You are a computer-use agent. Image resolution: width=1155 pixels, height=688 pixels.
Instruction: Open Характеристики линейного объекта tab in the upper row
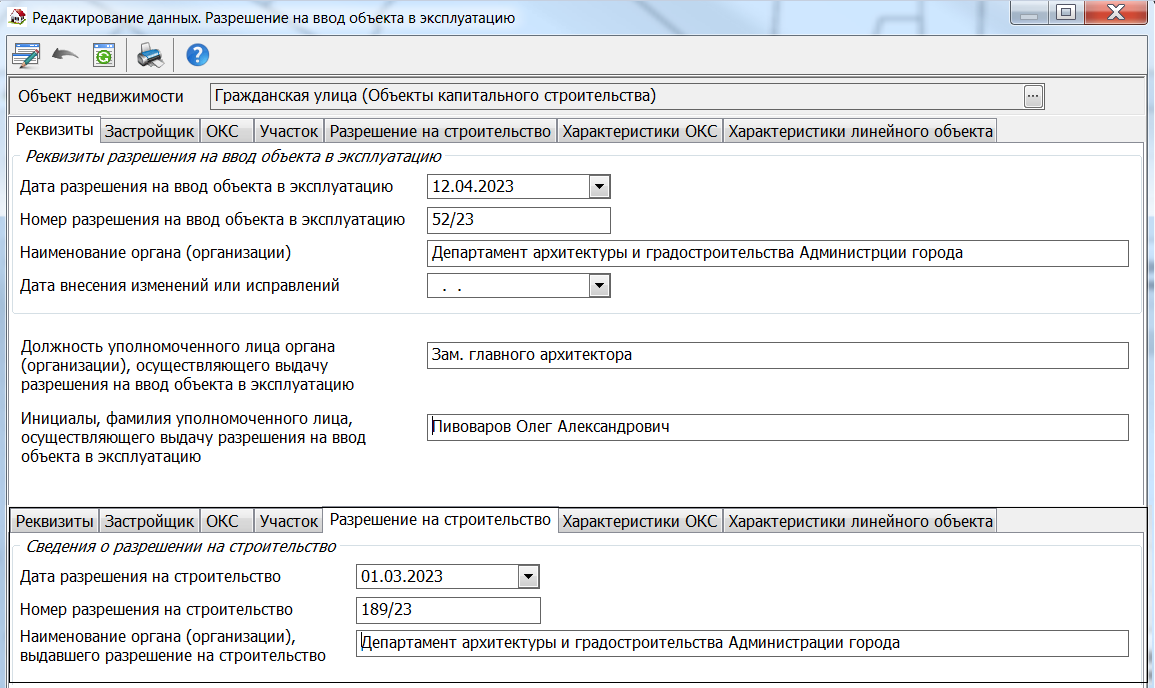860,131
